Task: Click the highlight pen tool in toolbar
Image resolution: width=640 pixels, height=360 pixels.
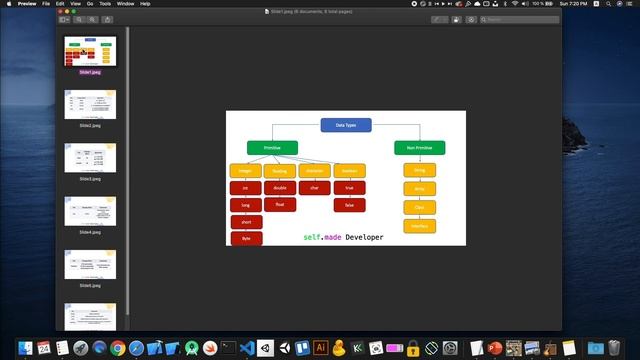Action: pos(440,20)
